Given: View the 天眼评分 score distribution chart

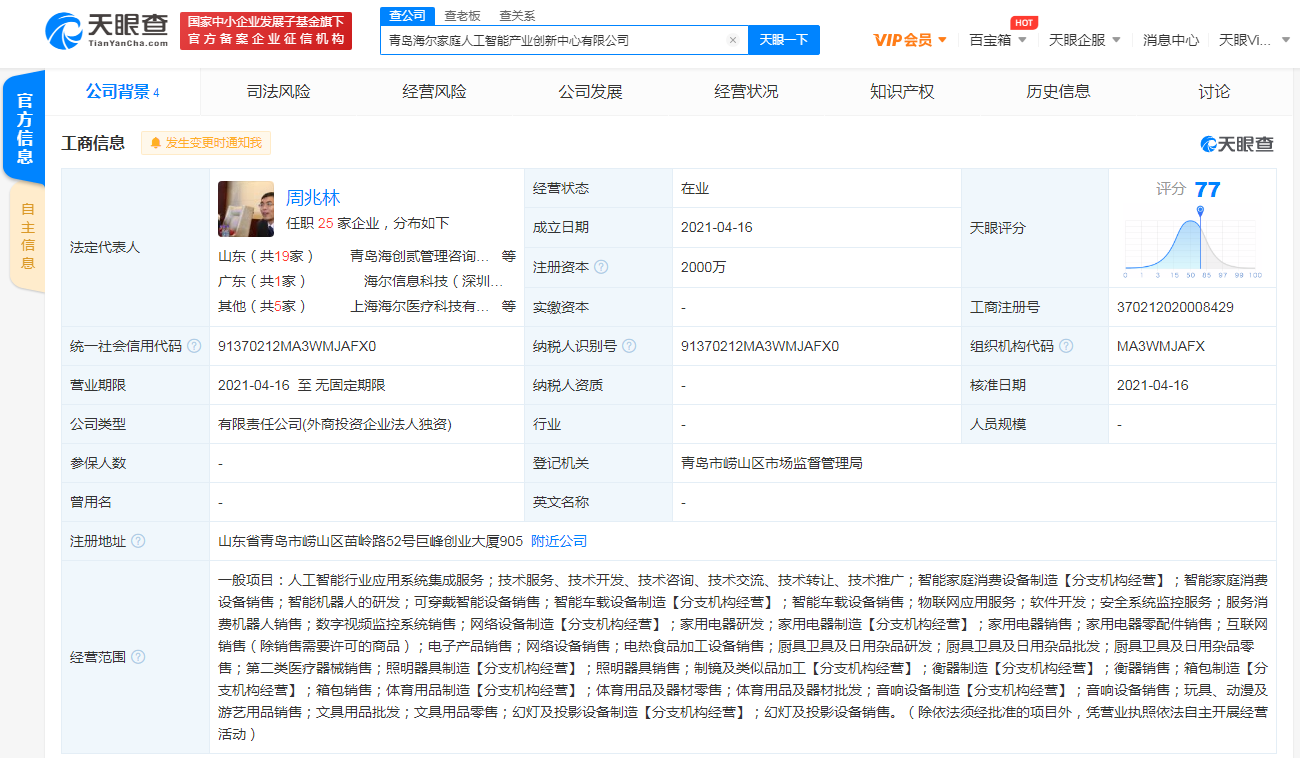Looking at the screenshot, I should click(1192, 242).
